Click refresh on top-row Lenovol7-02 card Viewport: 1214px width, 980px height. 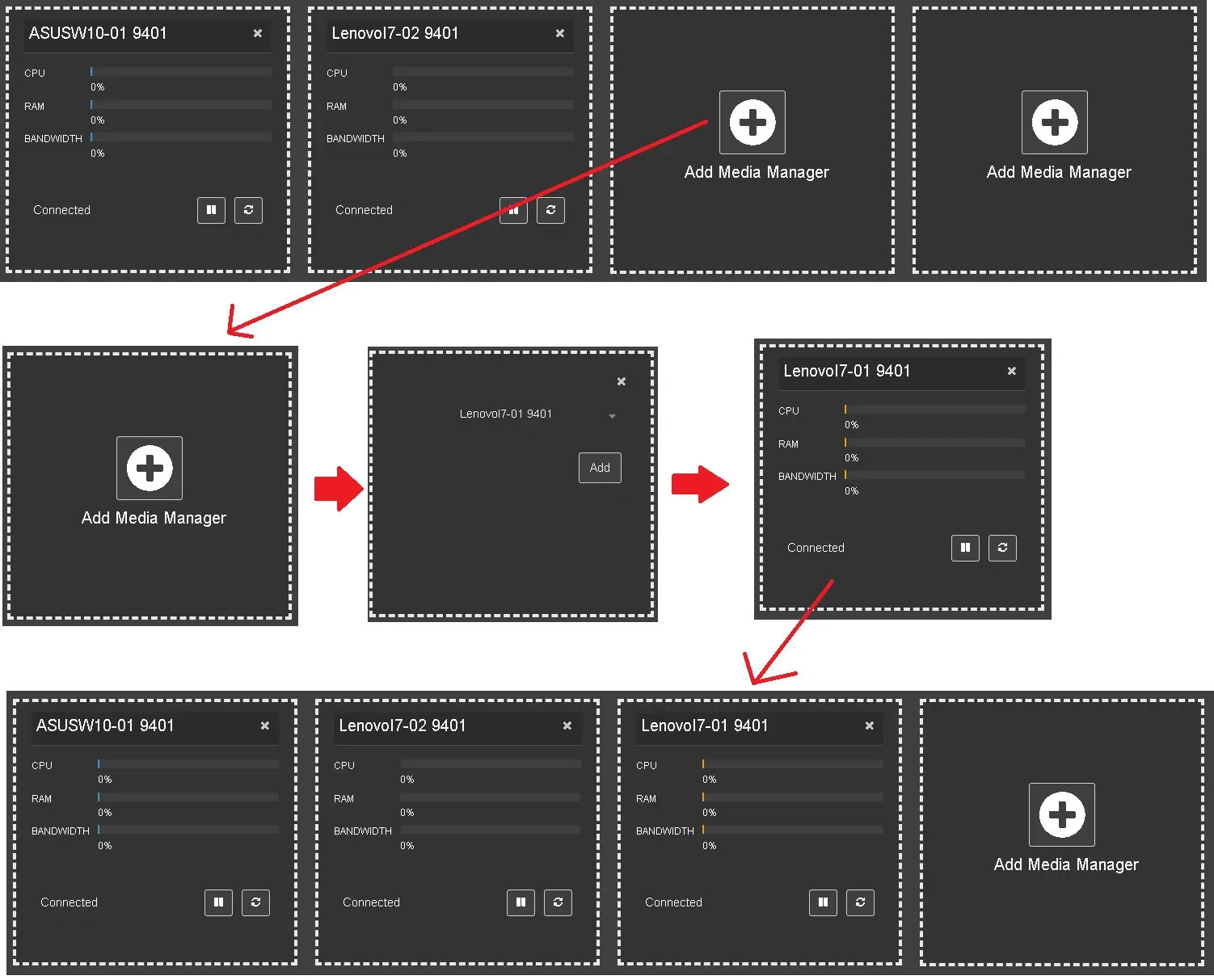tap(550, 210)
